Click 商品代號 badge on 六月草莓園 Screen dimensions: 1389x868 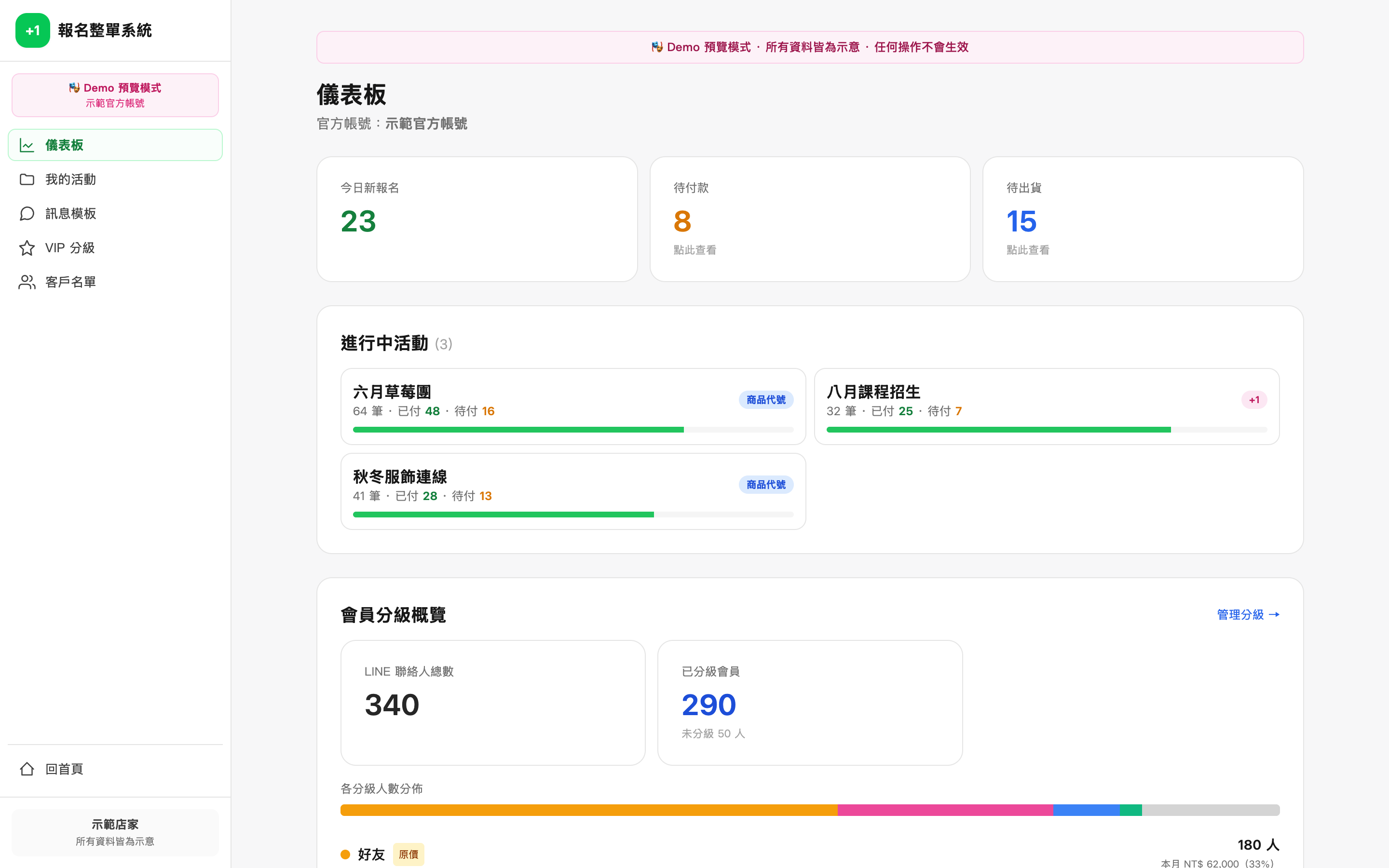(766, 400)
